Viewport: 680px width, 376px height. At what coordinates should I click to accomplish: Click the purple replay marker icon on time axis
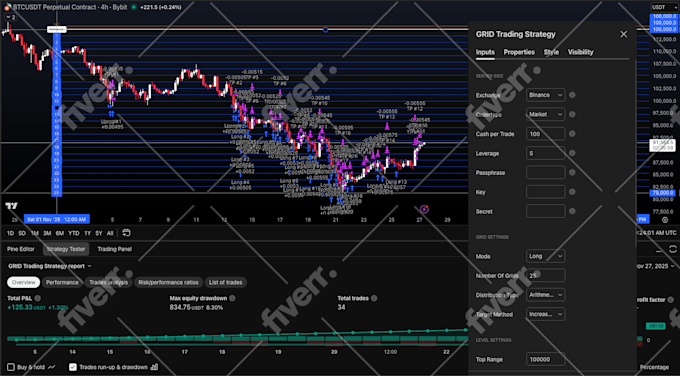[x=424, y=210]
